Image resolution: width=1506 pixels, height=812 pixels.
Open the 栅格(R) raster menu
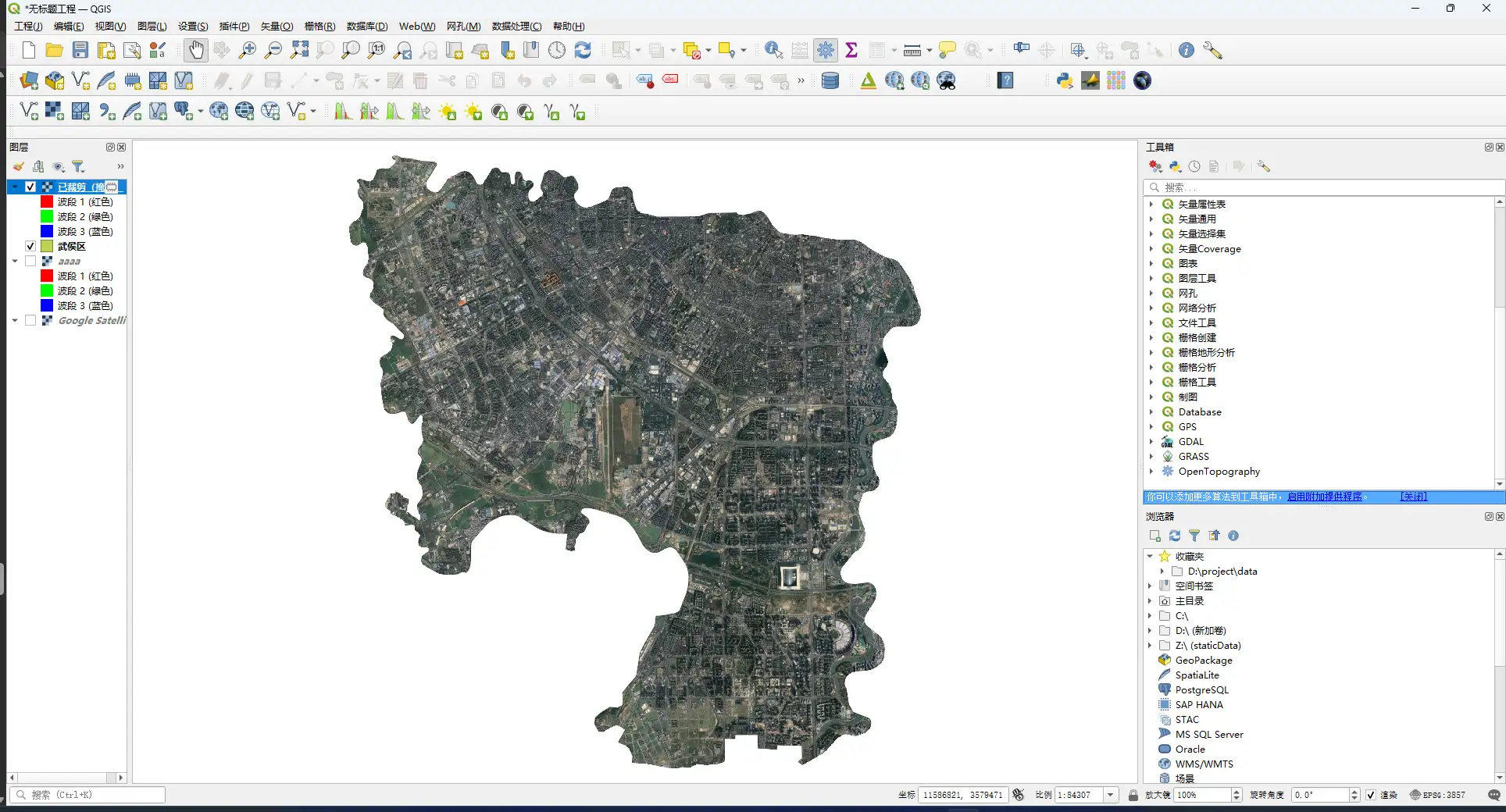pyautogui.click(x=319, y=27)
